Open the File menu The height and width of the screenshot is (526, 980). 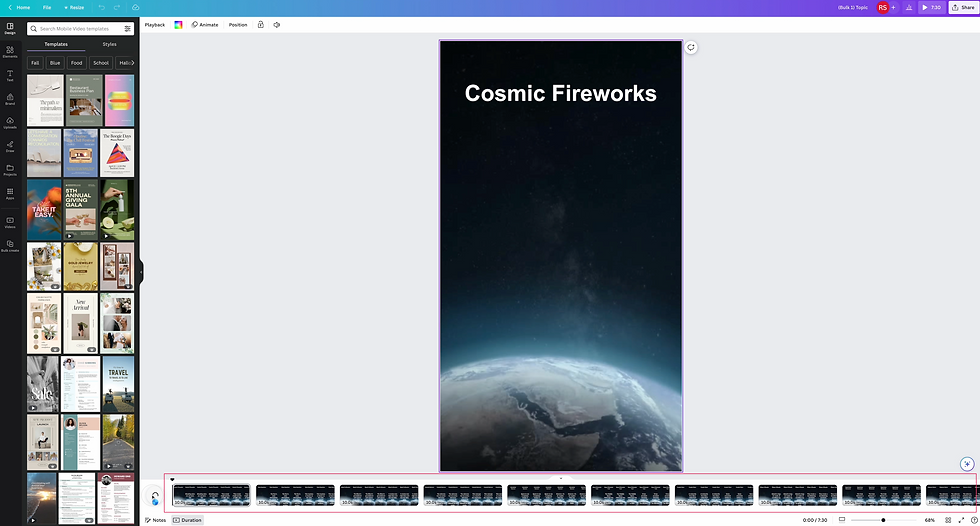coord(47,7)
